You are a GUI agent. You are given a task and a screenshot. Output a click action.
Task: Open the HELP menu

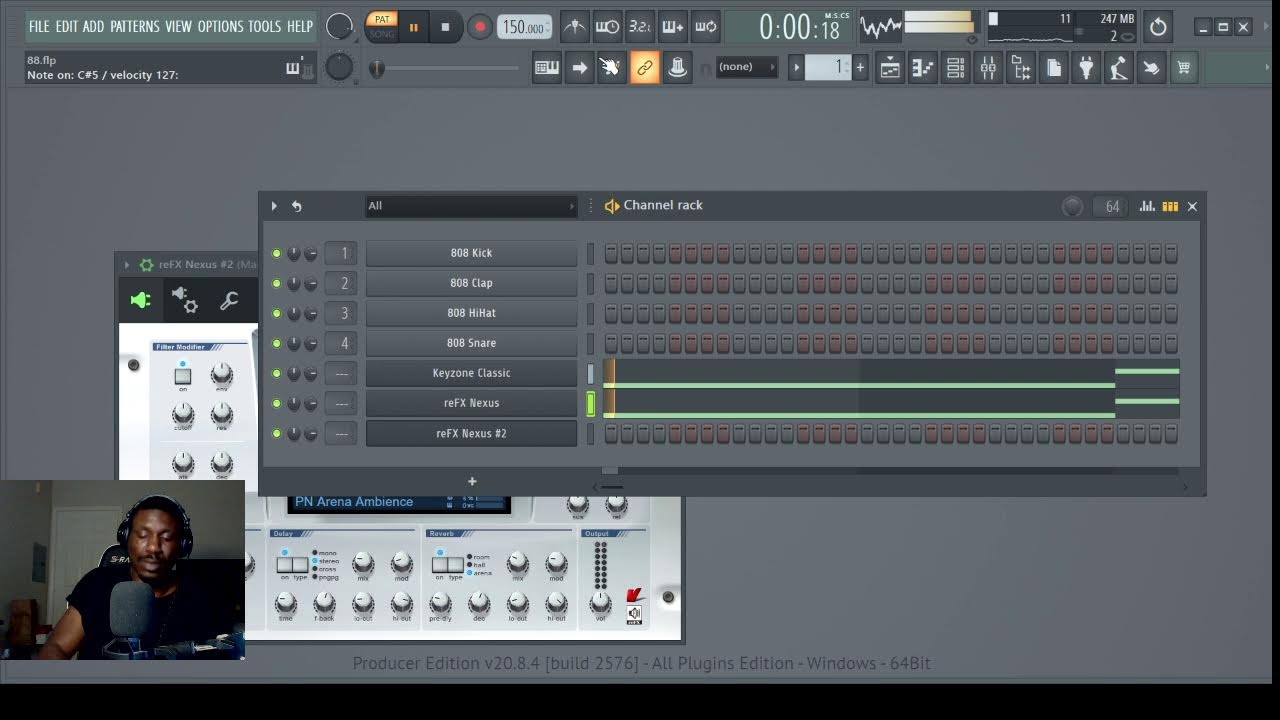300,26
